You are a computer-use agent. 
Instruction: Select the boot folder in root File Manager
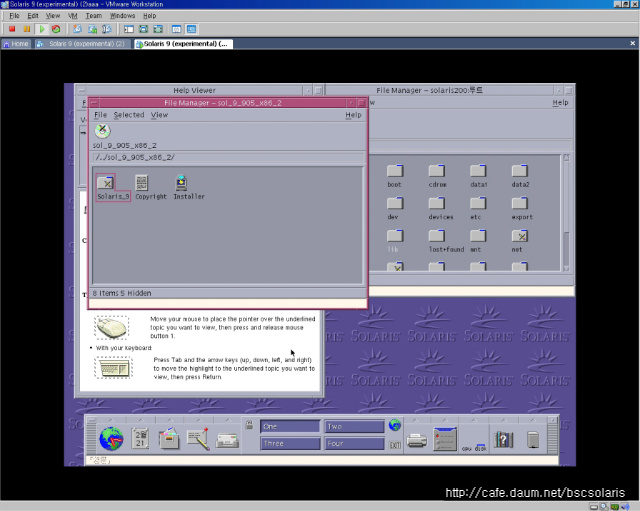pos(395,176)
